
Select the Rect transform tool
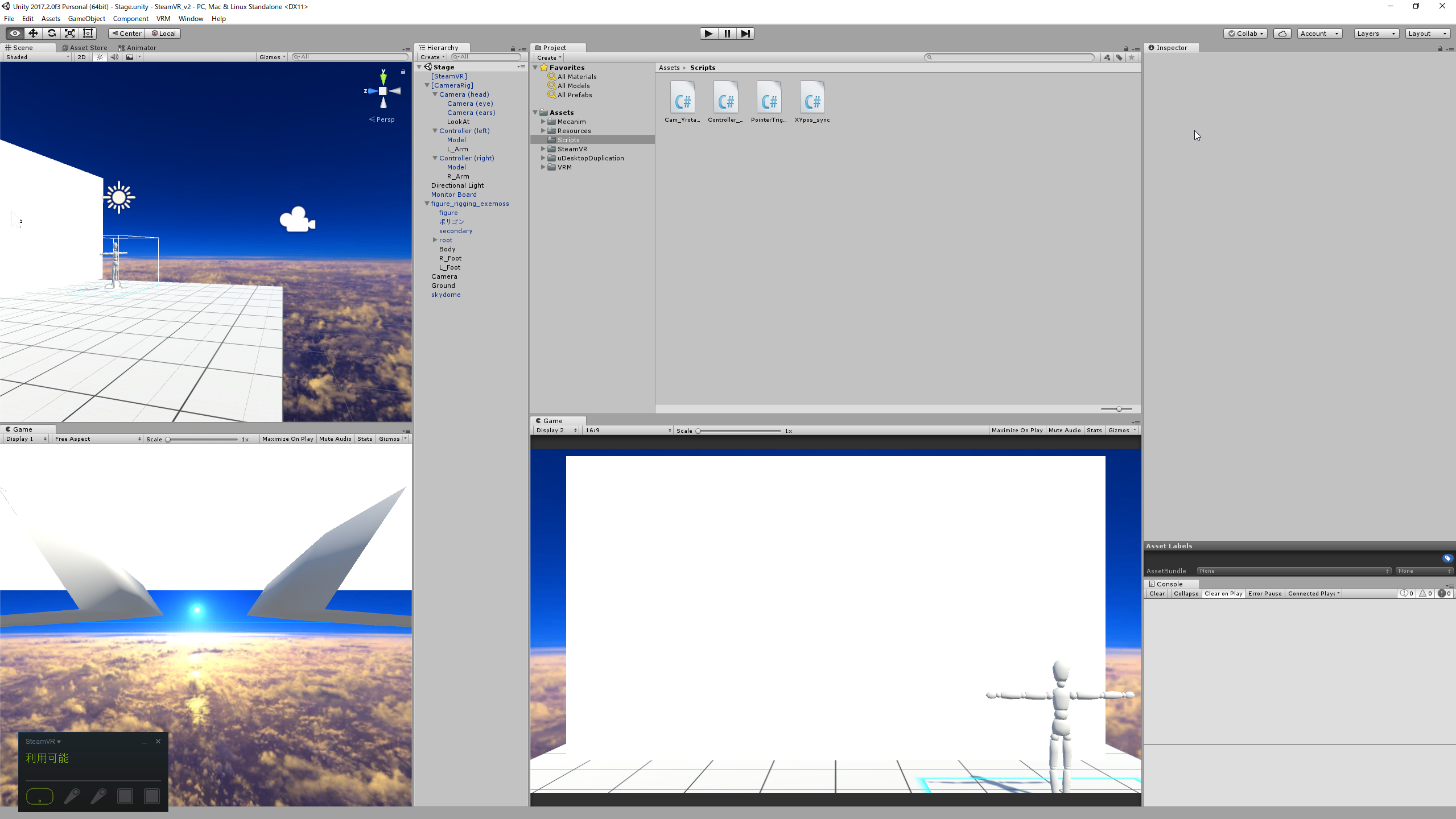click(88, 34)
